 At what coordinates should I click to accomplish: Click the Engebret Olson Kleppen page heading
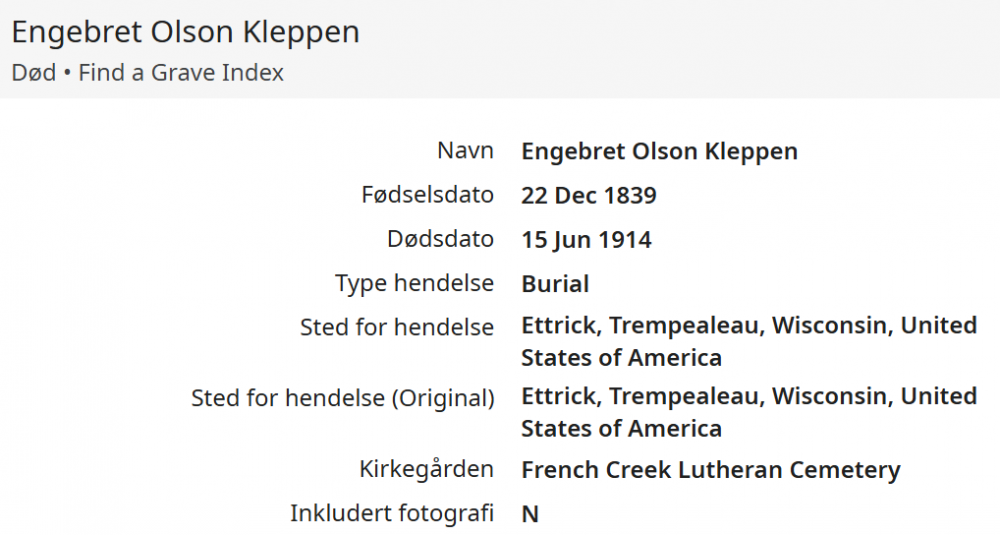click(185, 32)
